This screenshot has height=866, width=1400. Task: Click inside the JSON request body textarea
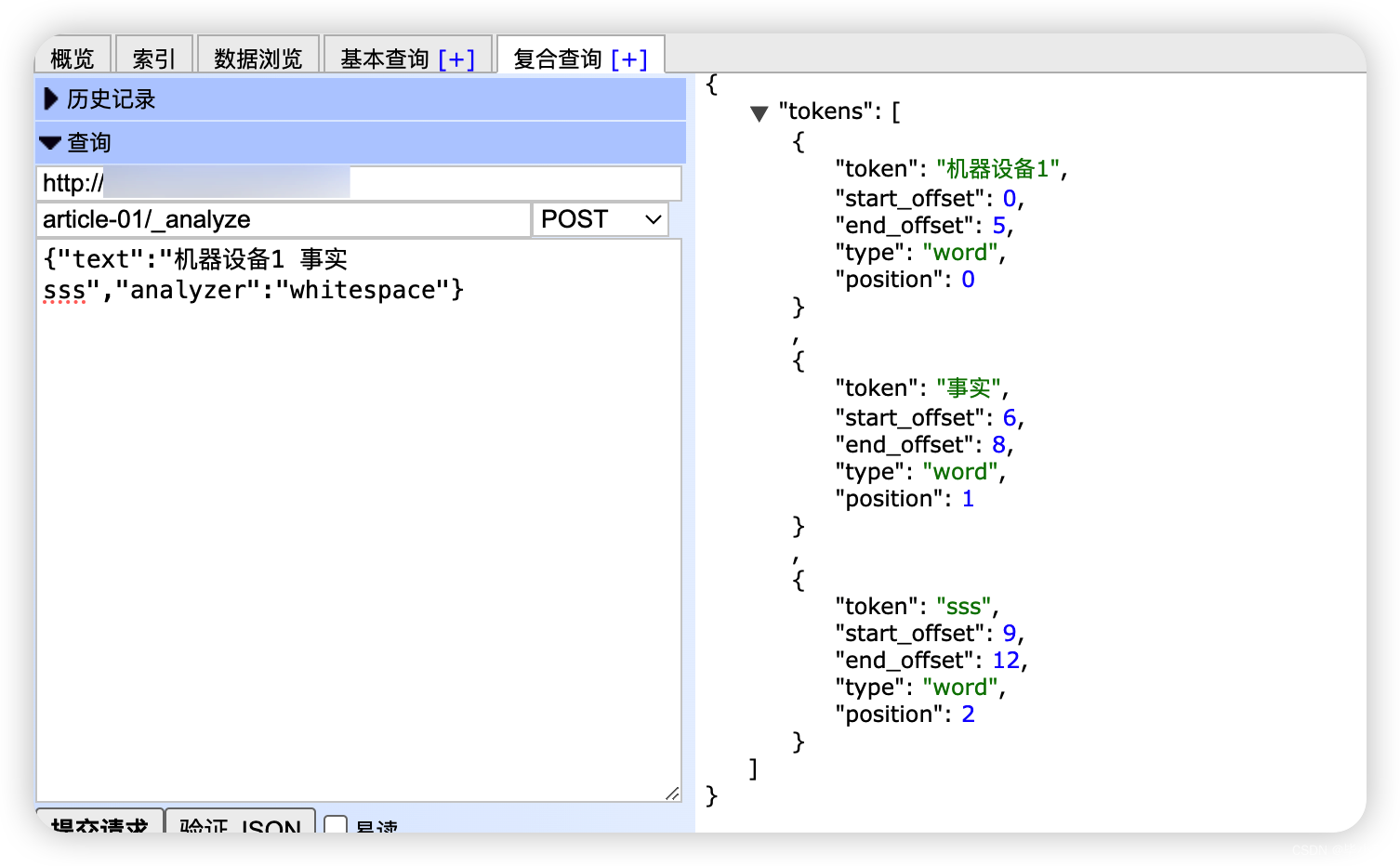pyautogui.click(x=359, y=520)
